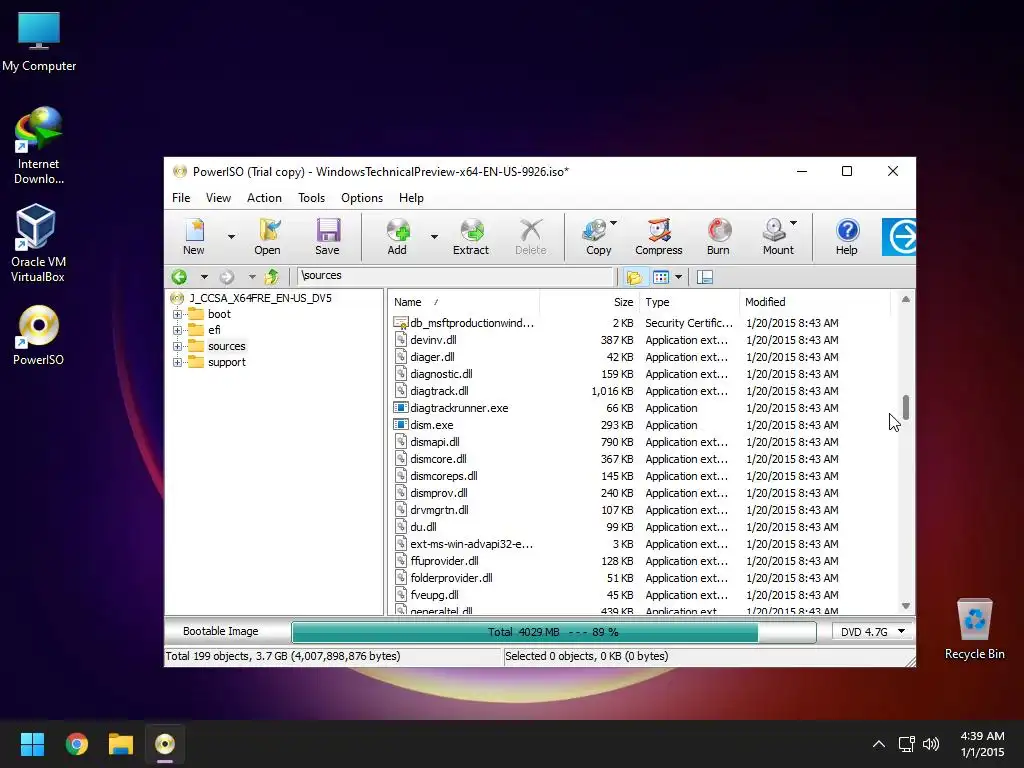Open the Action menu
The width and height of the screenshot is (1024, 768).
(x=264, y=198)
